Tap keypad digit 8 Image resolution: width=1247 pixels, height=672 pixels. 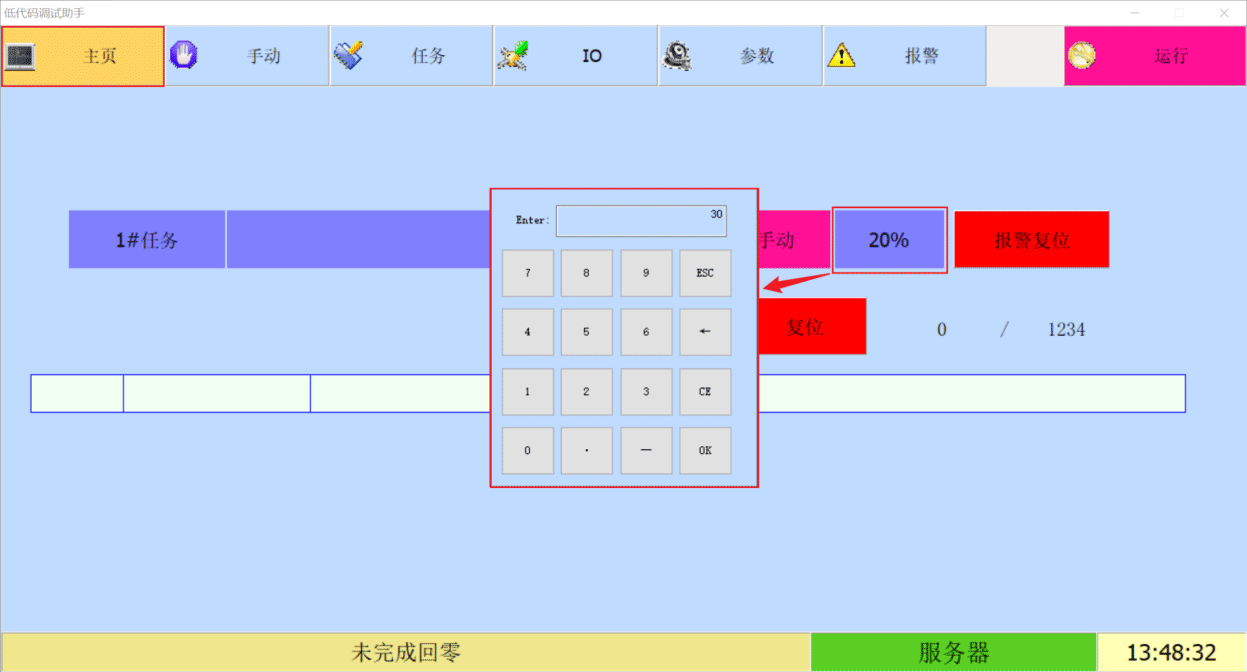coord(586,273)
